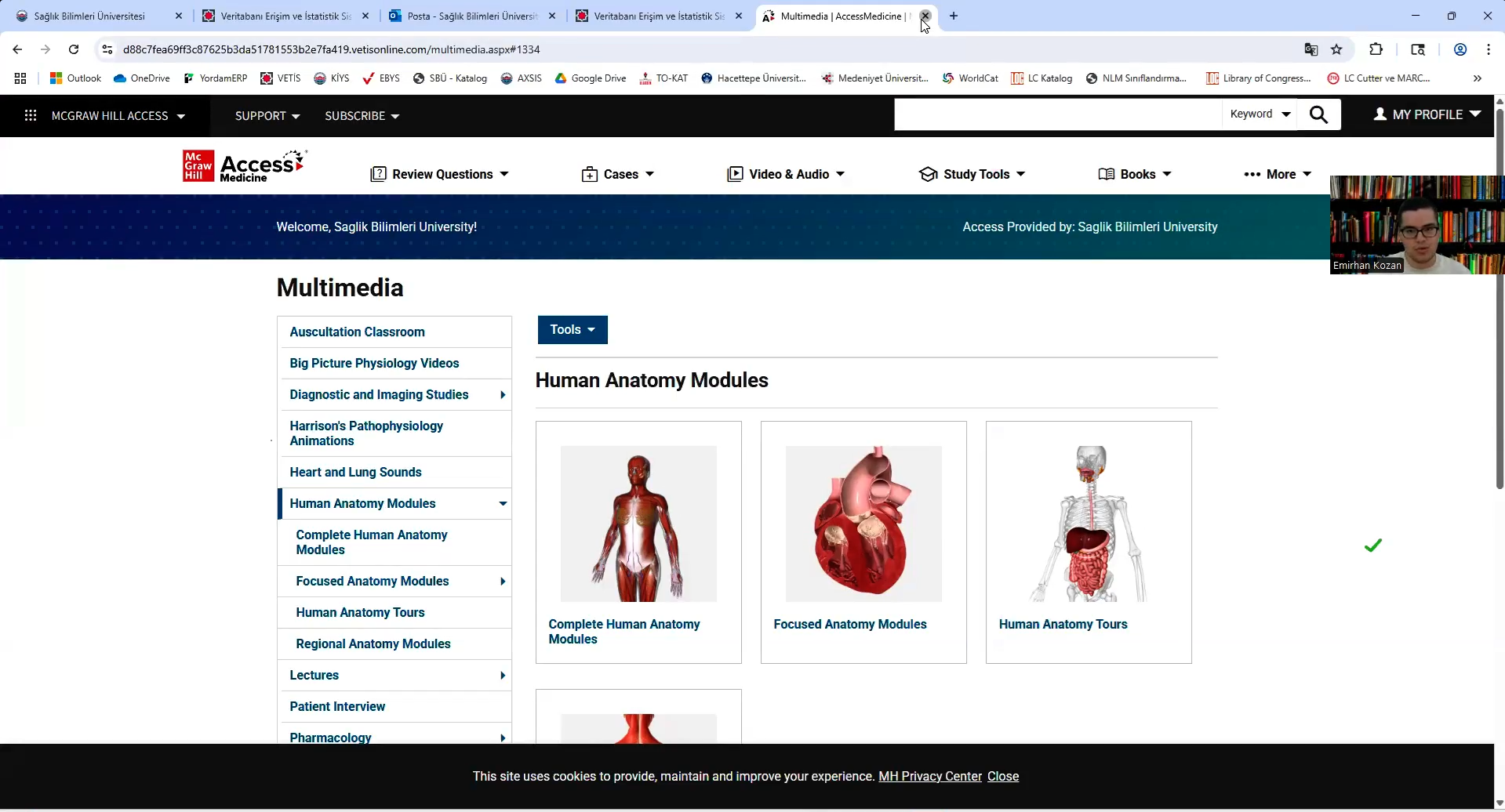Open the Human Anatomy Tours skeleton thumbnail
This screenshot has width=1505, height=812.
click(x=1089, y=524)
